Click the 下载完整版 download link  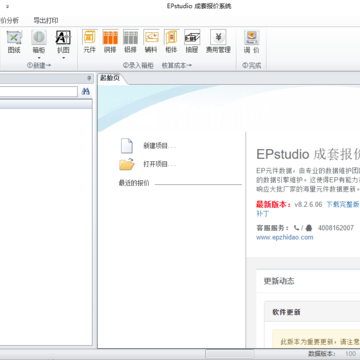343,204
